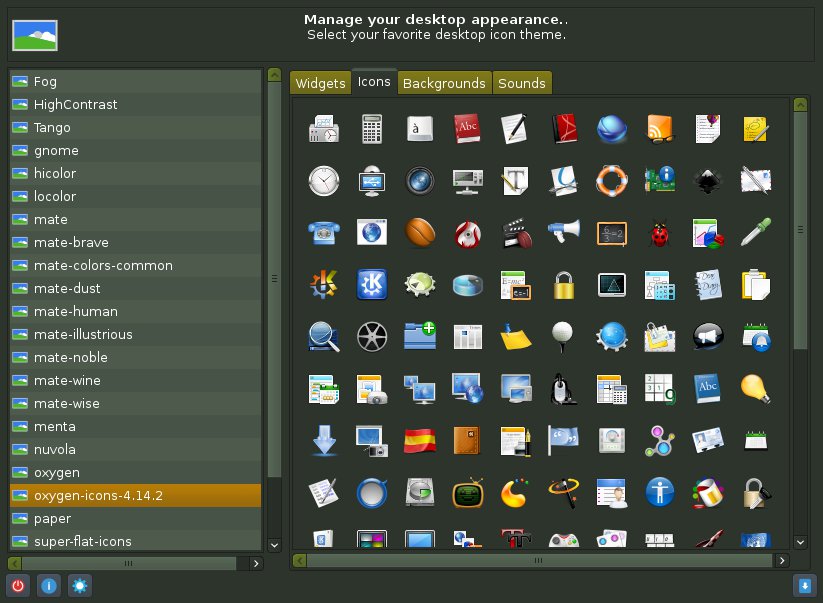Click the orange RSS feed icon

(660, 128)
